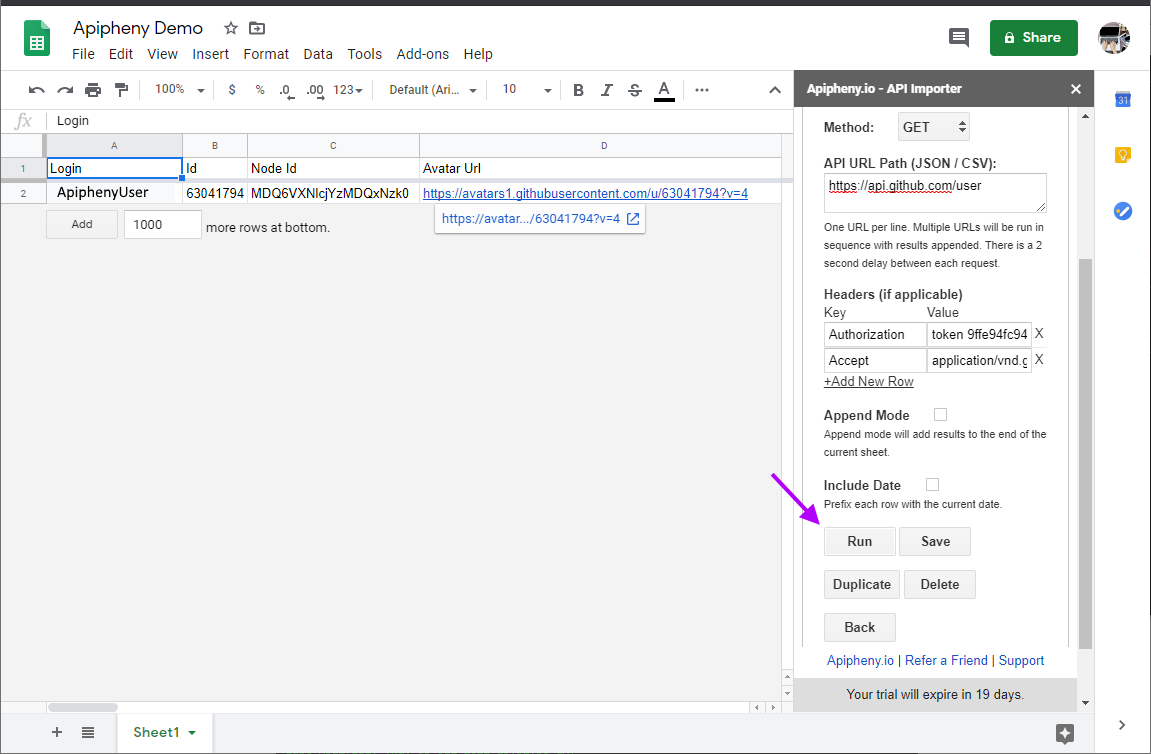Select the Paint format tool
The height and width of the screenshot is (754, 1151).
[x=121, y=90]
